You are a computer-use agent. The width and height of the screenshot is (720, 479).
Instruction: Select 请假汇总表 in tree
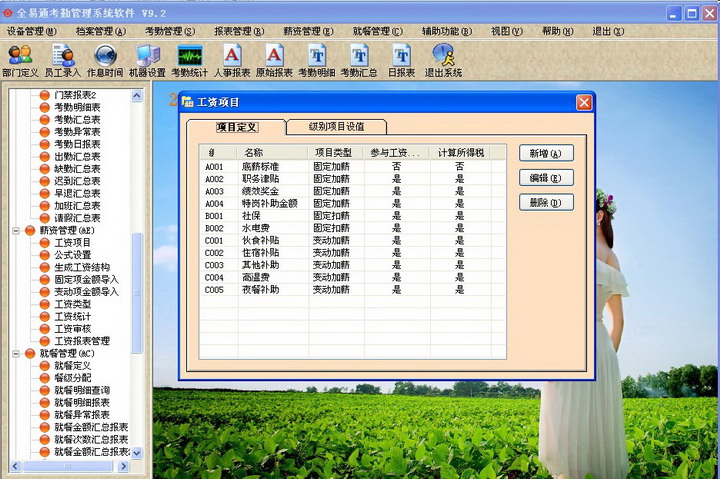(x=77, y=218)
